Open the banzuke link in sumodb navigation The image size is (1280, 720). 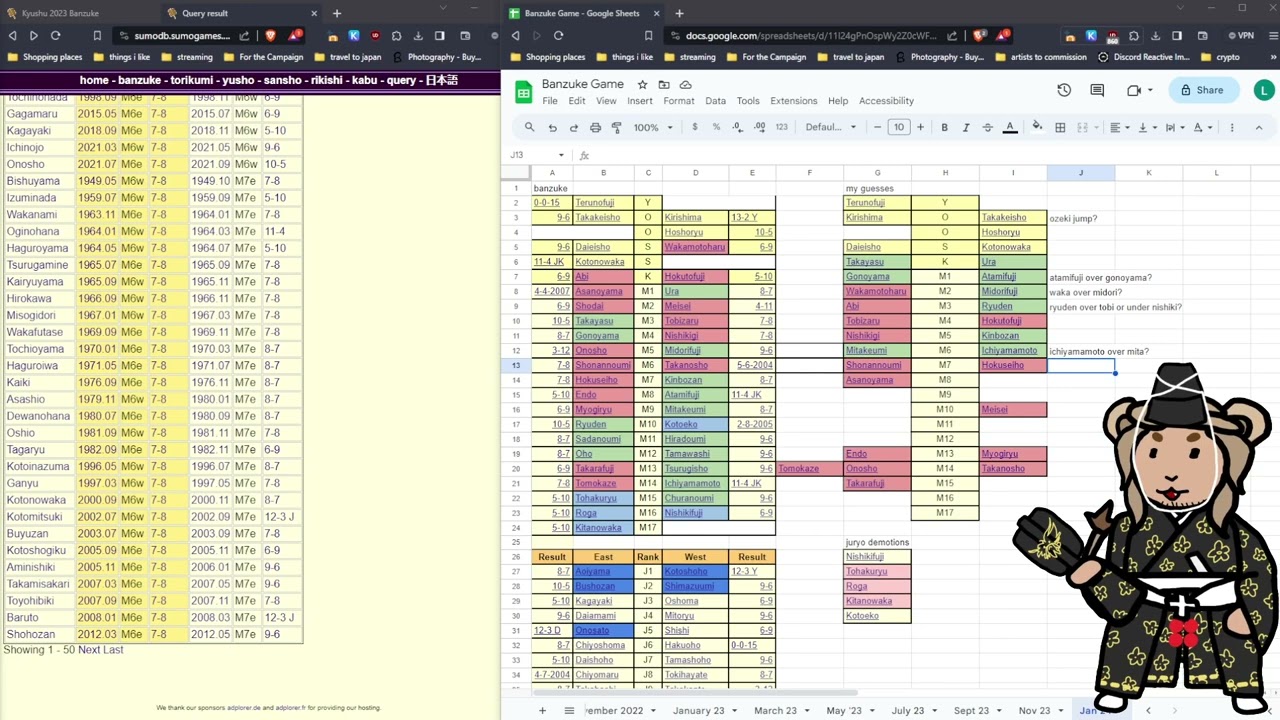pos(140,80)
